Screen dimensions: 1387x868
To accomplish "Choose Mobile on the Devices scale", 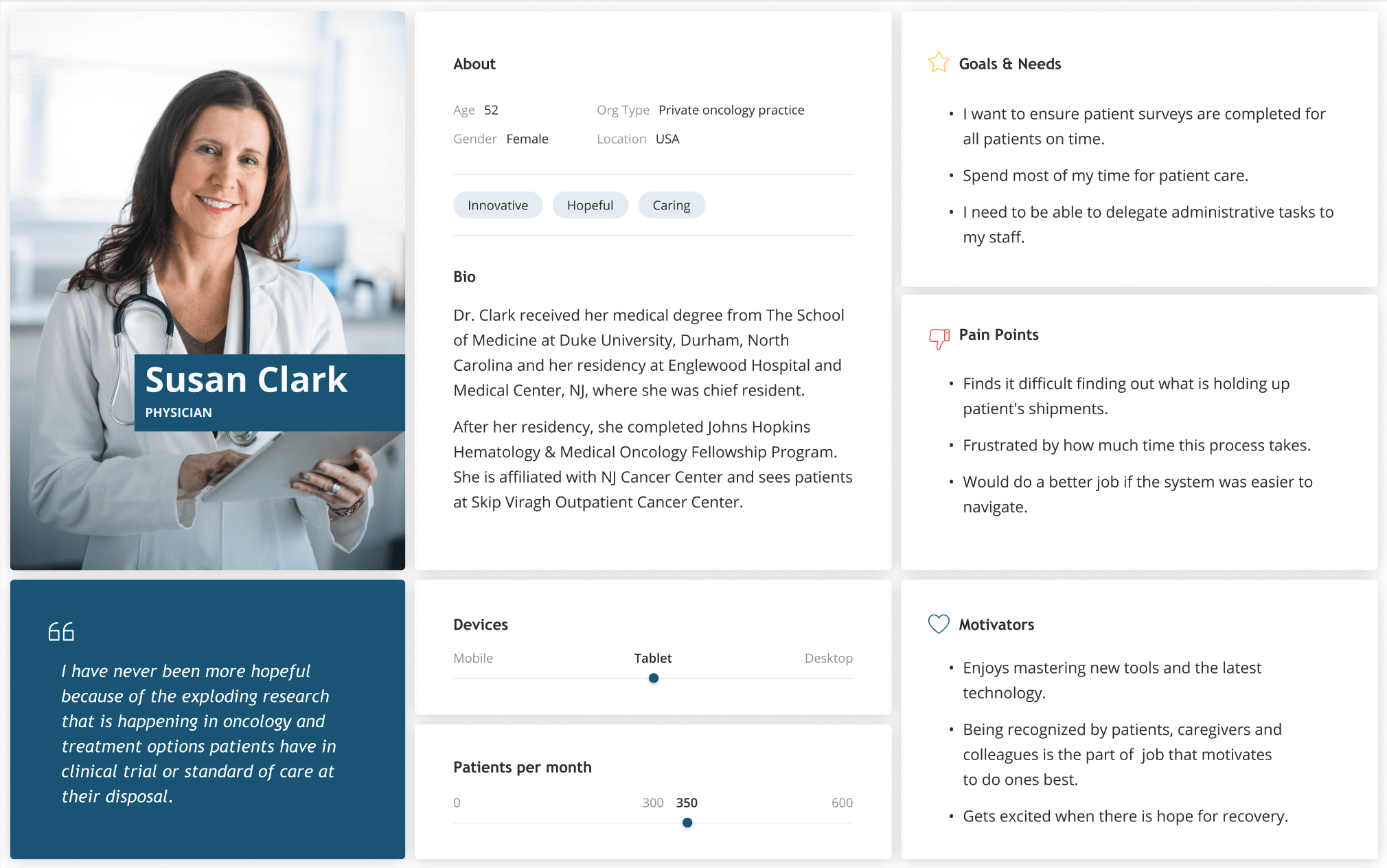I will (x=473, y=658).
